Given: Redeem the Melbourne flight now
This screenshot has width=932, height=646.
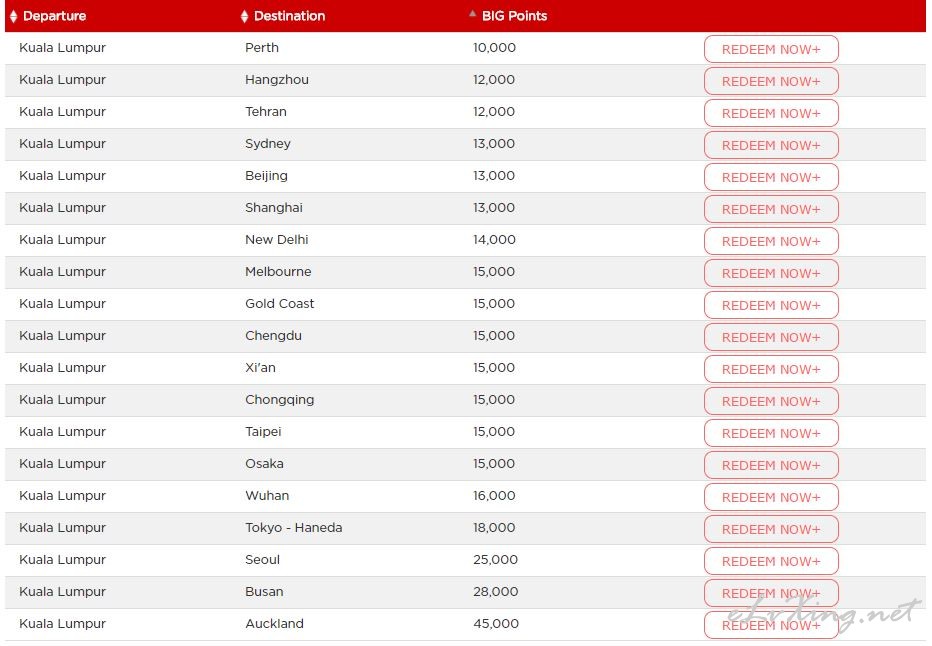Looking at the screenshot, I should click(x=771, y=274).
